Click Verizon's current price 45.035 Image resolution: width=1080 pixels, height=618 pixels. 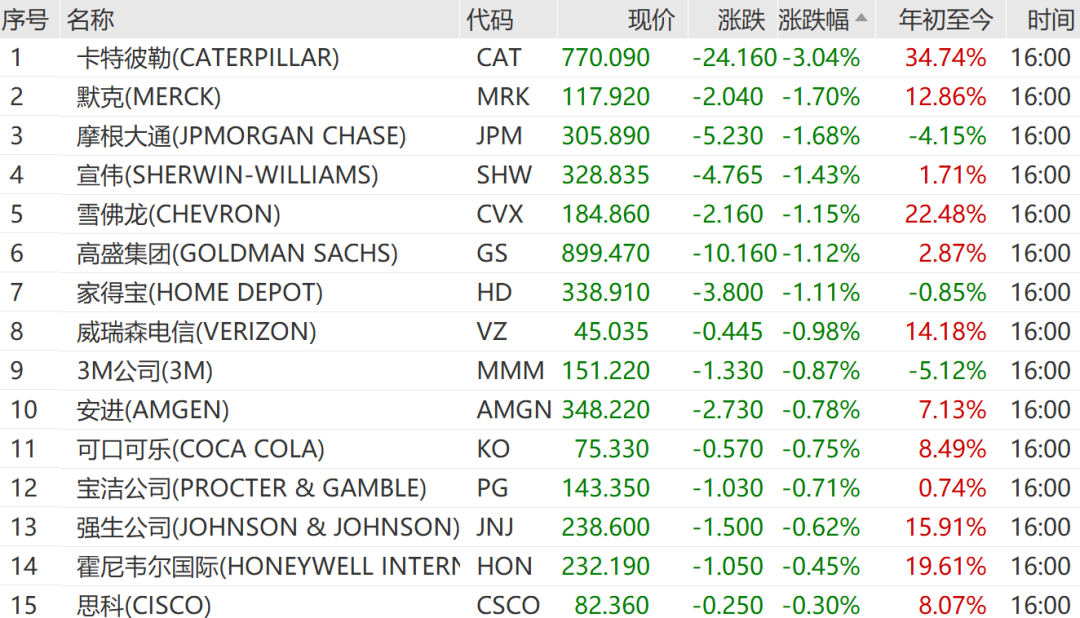(611, 331)
